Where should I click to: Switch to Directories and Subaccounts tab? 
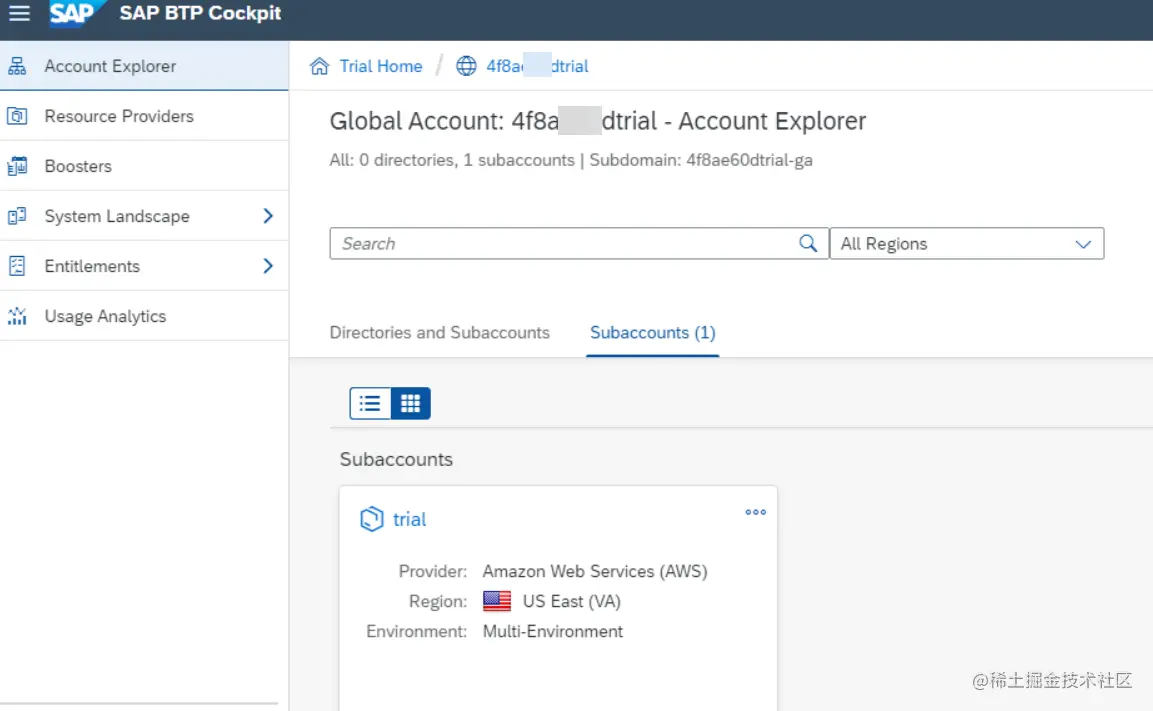click(439, 333)
